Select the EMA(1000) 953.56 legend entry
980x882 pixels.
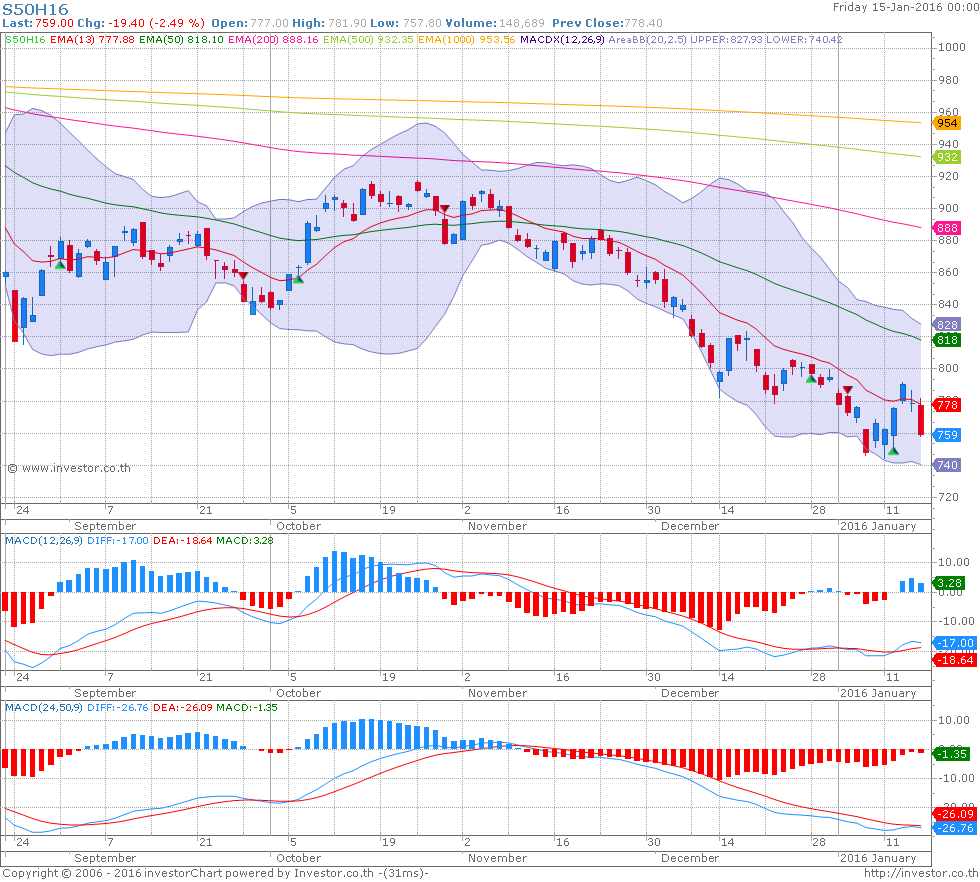pyautogui.click(x=467, y=39)
